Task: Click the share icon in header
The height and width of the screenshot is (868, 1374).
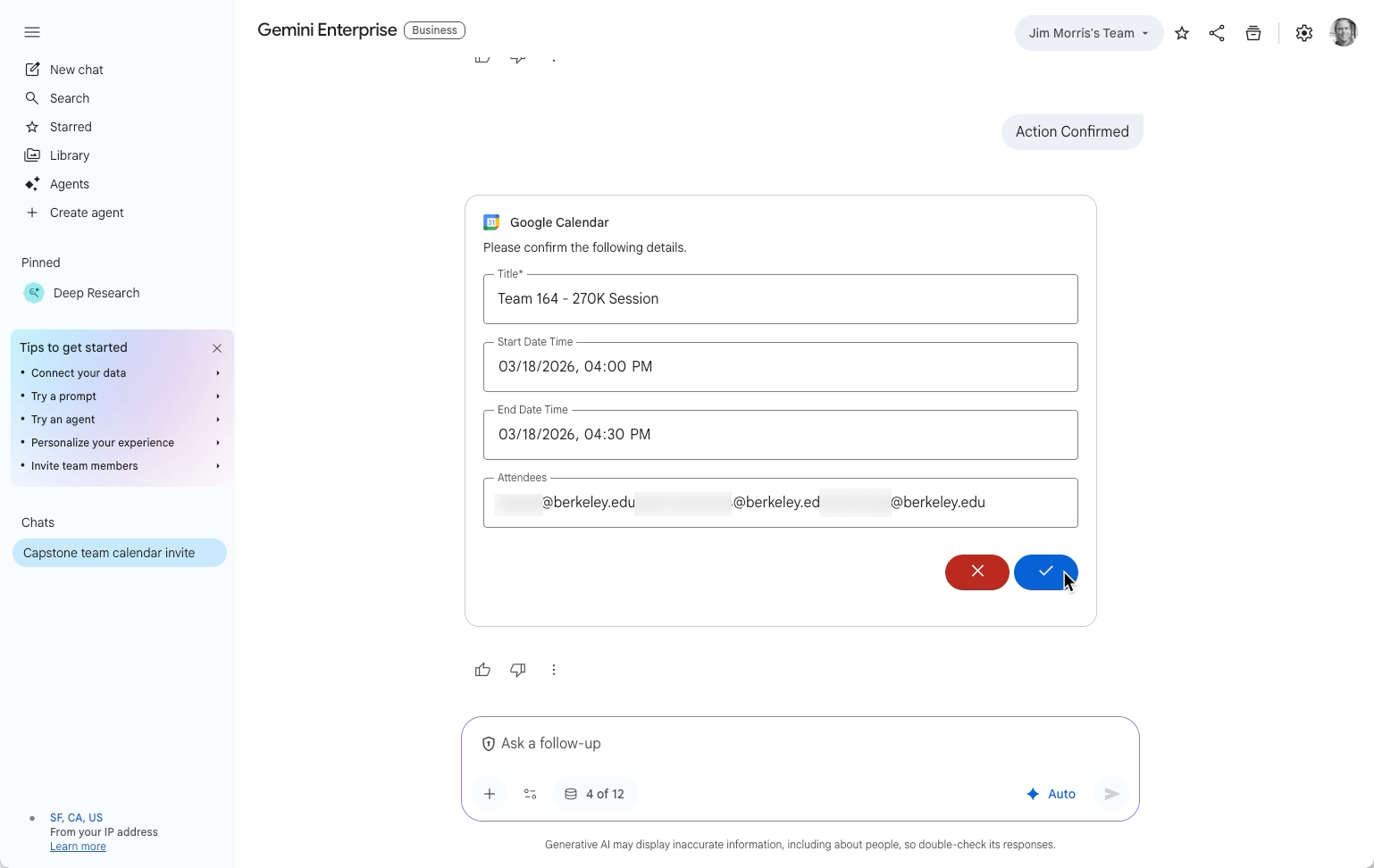Action: pyautogui.click(x=1217, y=33)
